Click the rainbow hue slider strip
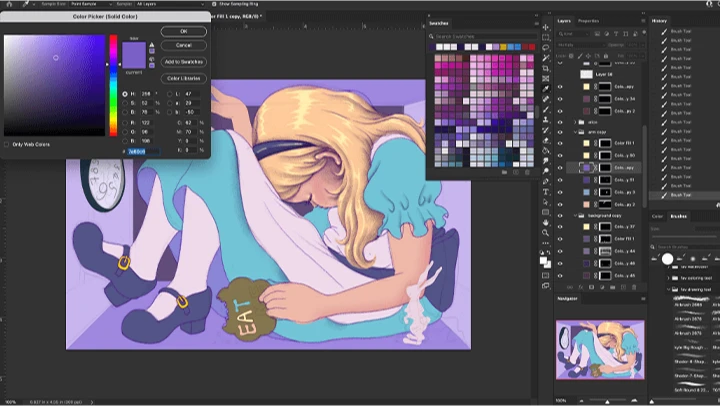The image size is (720, 406). [x=113, y=85]
